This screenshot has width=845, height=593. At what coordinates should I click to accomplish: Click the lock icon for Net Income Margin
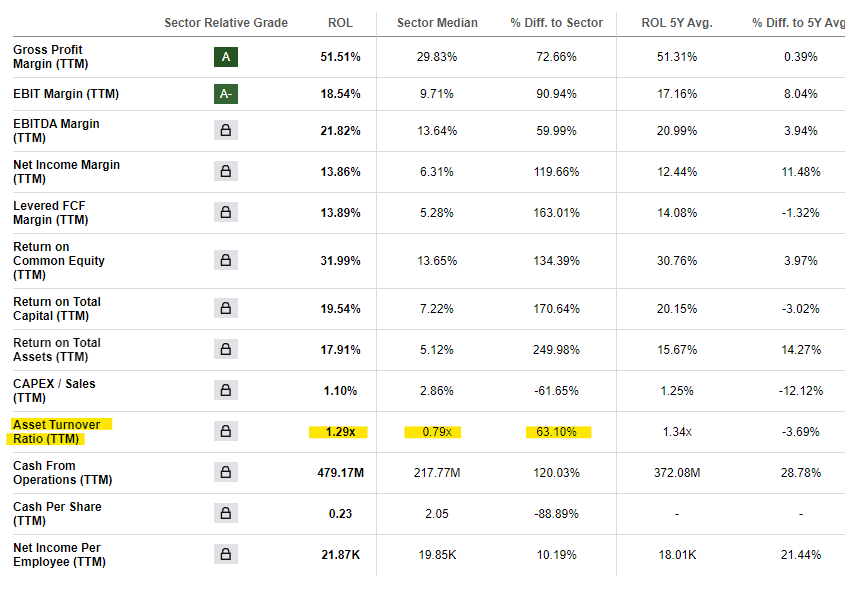tap(226, 171)
